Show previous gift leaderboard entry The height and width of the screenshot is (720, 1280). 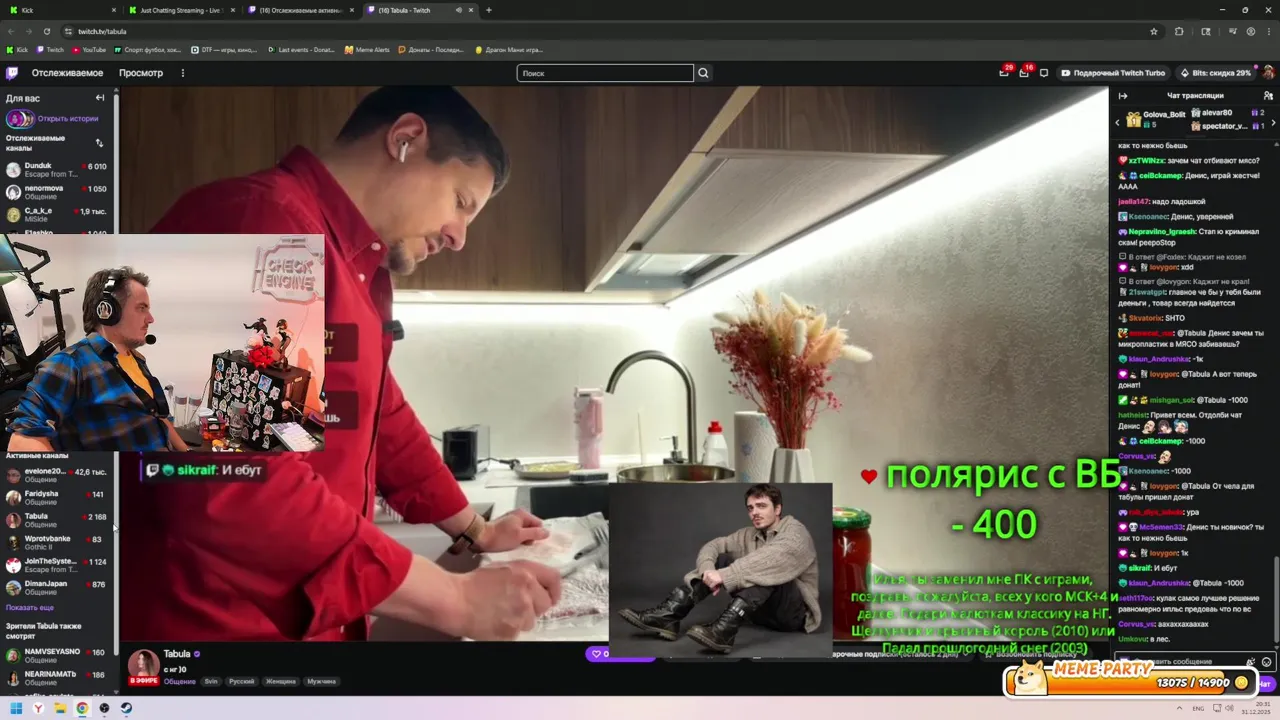coord(1118,122)
